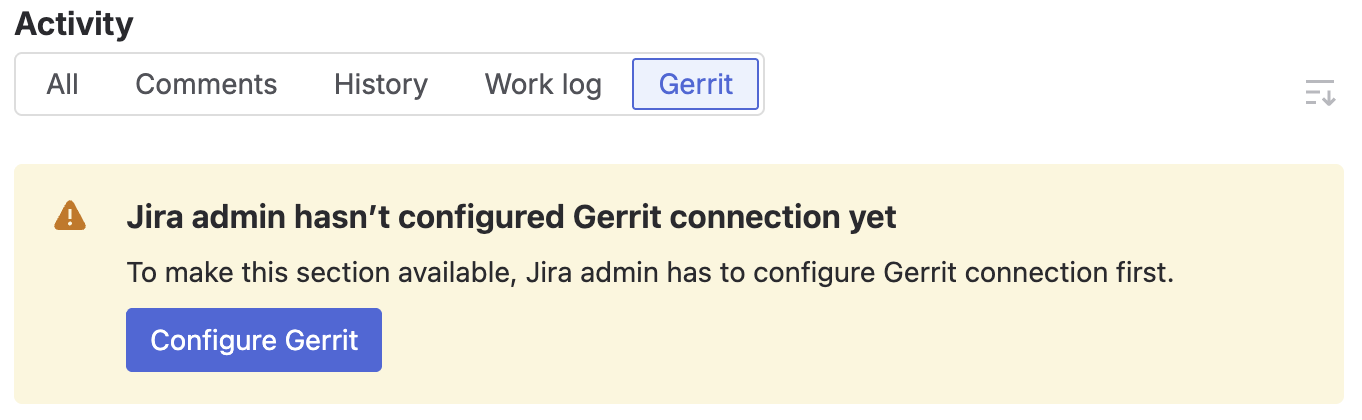Image resolution: width=1362 pixels, height=420 pixels.
Task: Switch to the All activity tab
Action: pyautogui.click(x=62, y=85)
